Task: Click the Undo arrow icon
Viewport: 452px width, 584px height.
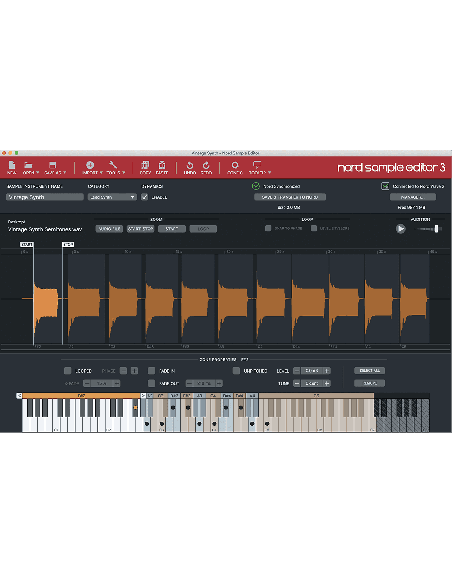Action: pyautogui.click(x=190, y=165)
